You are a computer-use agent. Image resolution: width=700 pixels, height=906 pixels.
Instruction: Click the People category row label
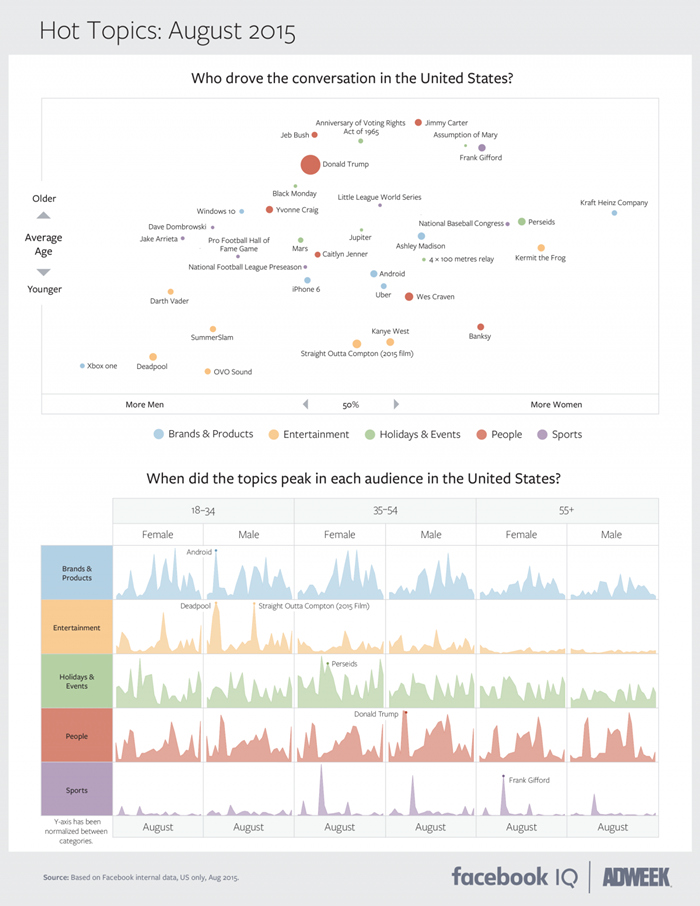pos(77,736)
